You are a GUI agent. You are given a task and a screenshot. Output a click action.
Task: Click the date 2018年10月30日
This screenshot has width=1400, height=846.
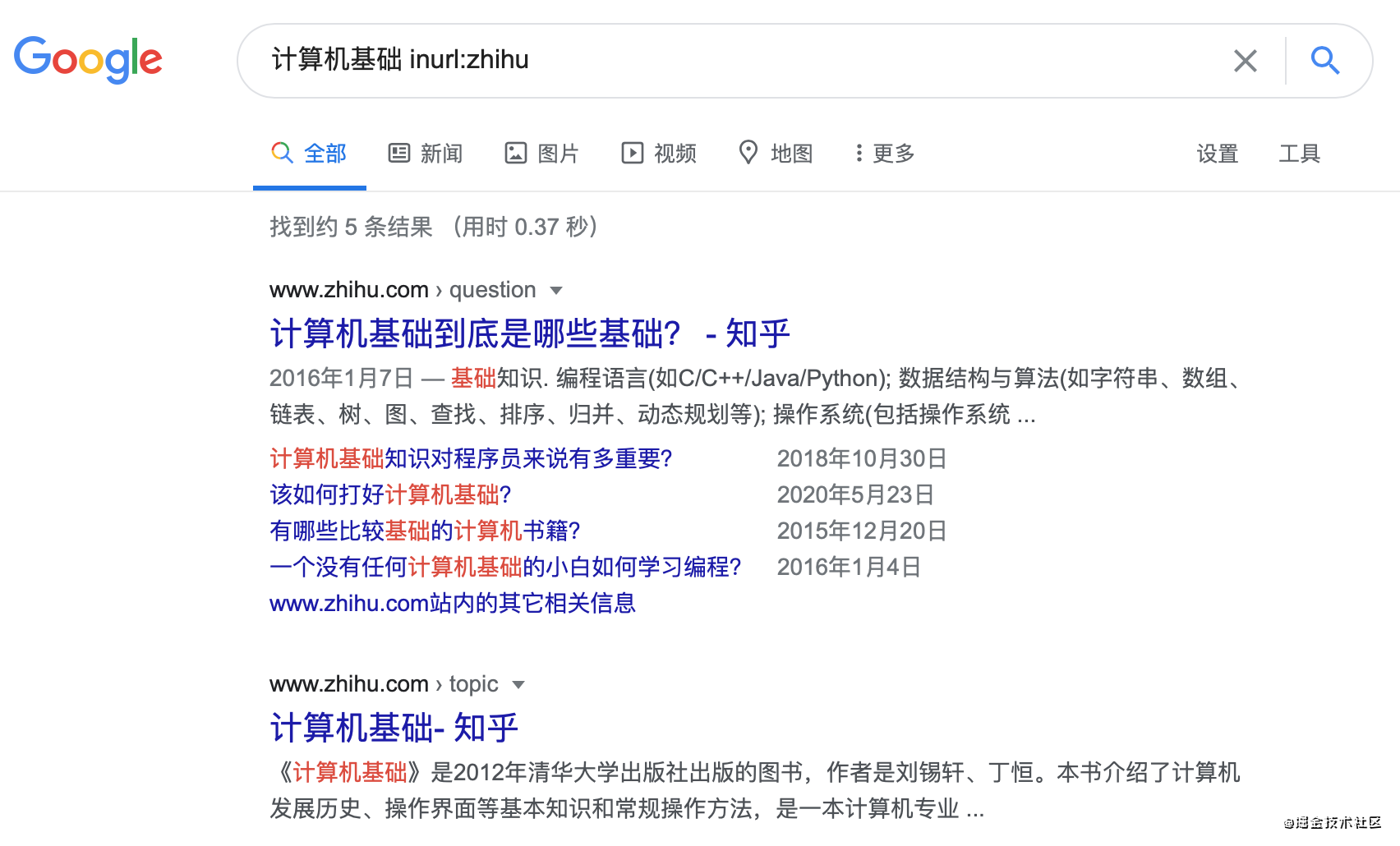pos(862,458)
